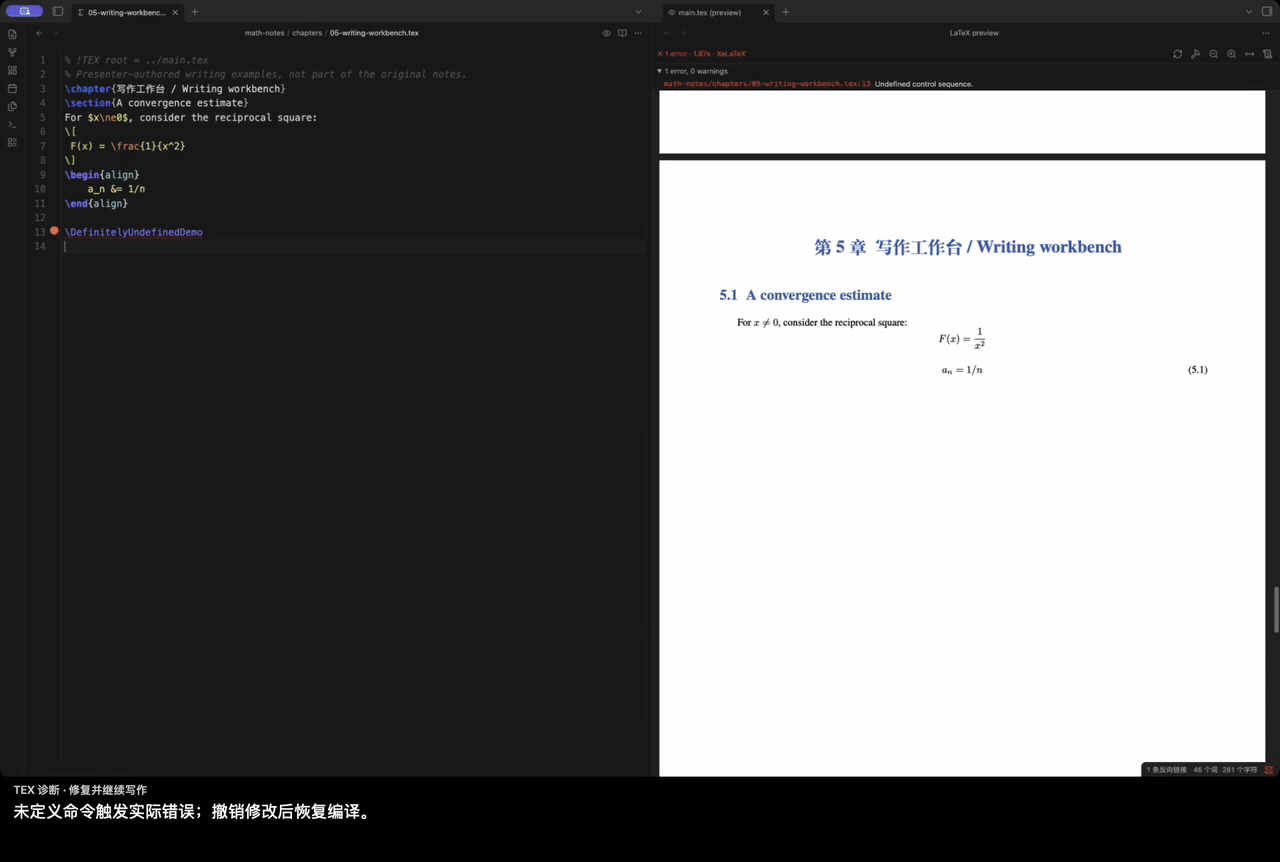Recompile the LaTeX preview with refresh icon
This screenshot has width=1280, height=862.
(1177, 54)
